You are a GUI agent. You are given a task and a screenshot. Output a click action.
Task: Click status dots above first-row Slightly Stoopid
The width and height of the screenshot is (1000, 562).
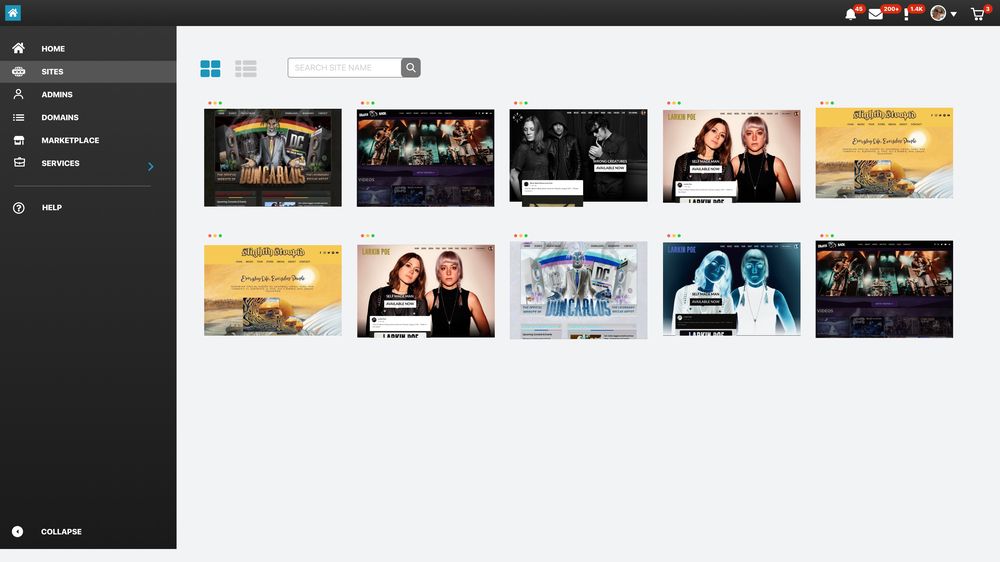[827, 103]
